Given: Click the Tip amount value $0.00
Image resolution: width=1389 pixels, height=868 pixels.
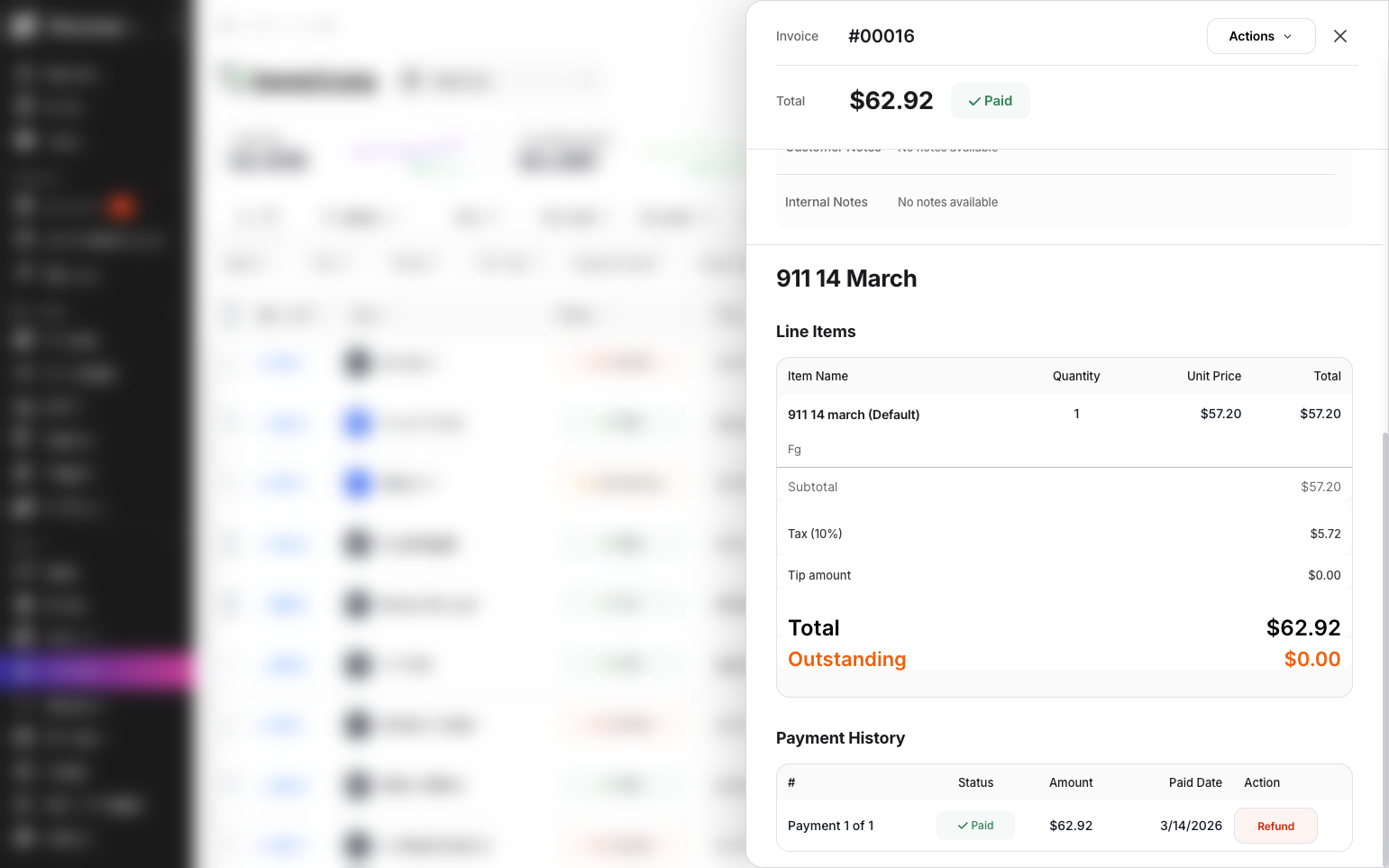Looking at the screenshot, I should [1324, 575].
